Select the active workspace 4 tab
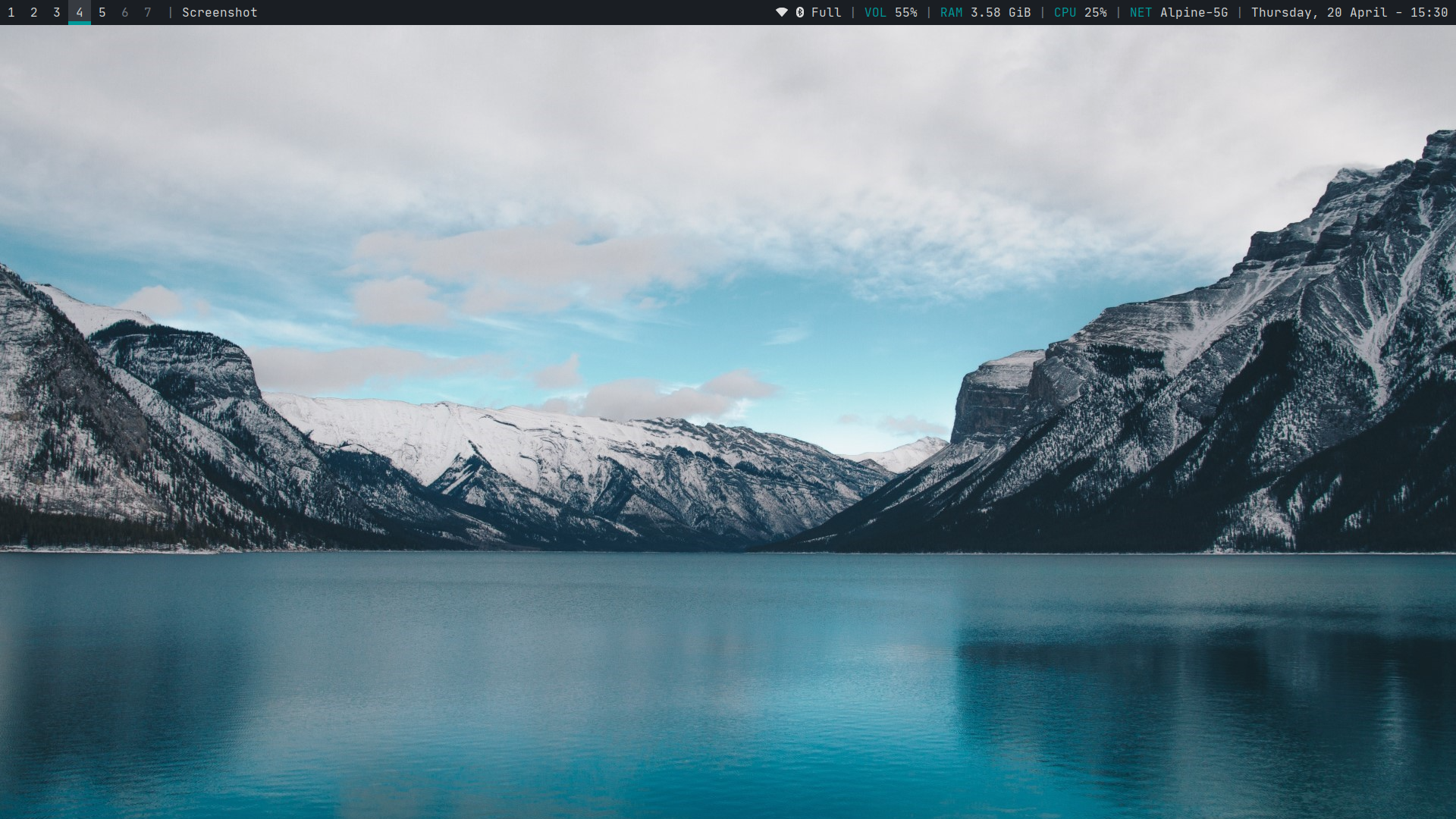1456x819 pixels. 80,12
